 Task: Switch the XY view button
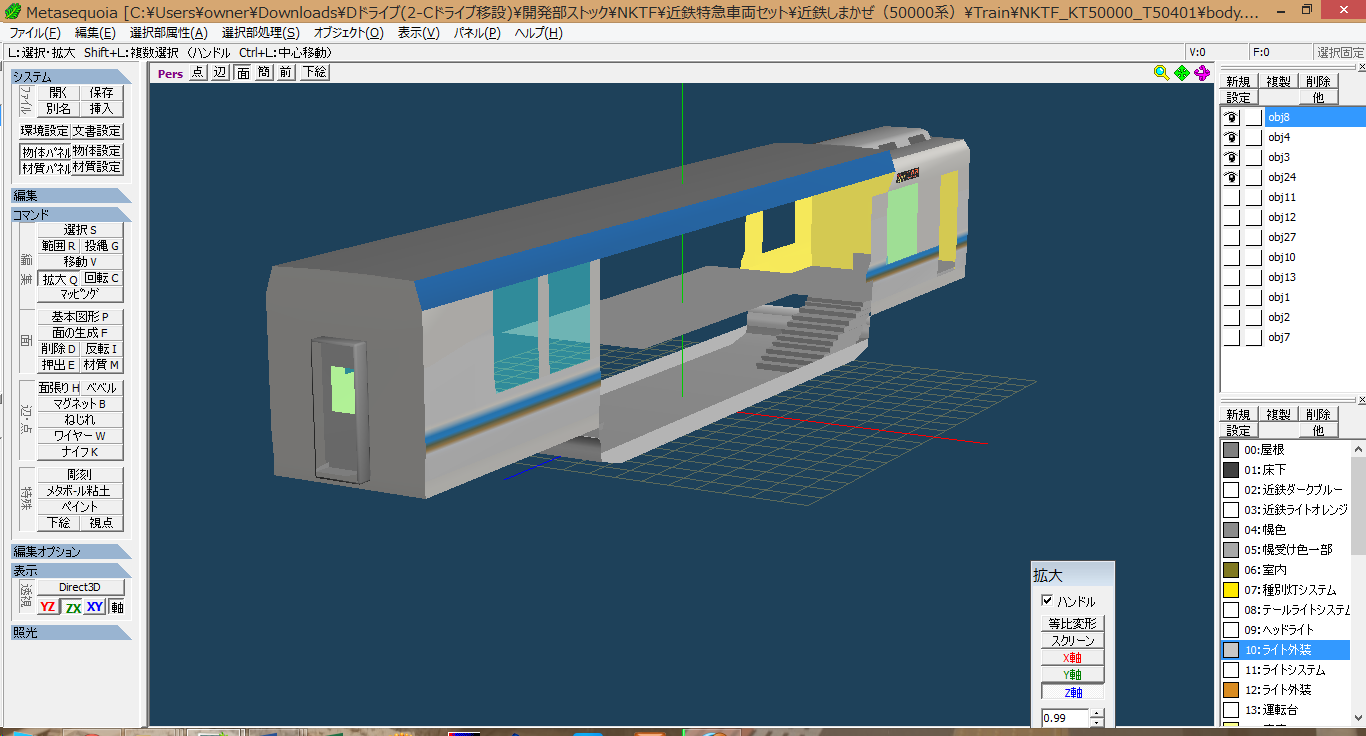(x=95, y=607)
